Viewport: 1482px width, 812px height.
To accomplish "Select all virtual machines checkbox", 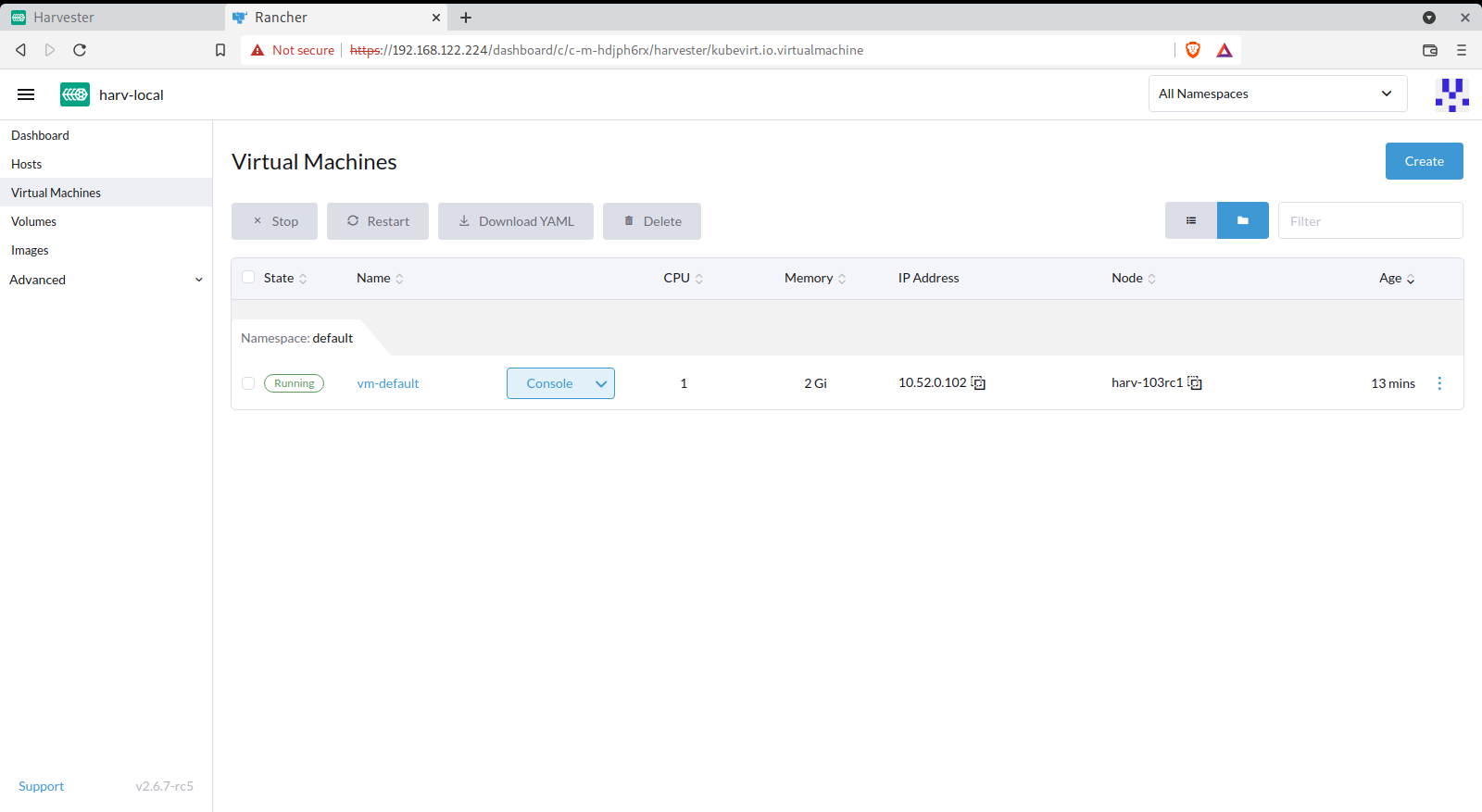I will pos(248,277).
